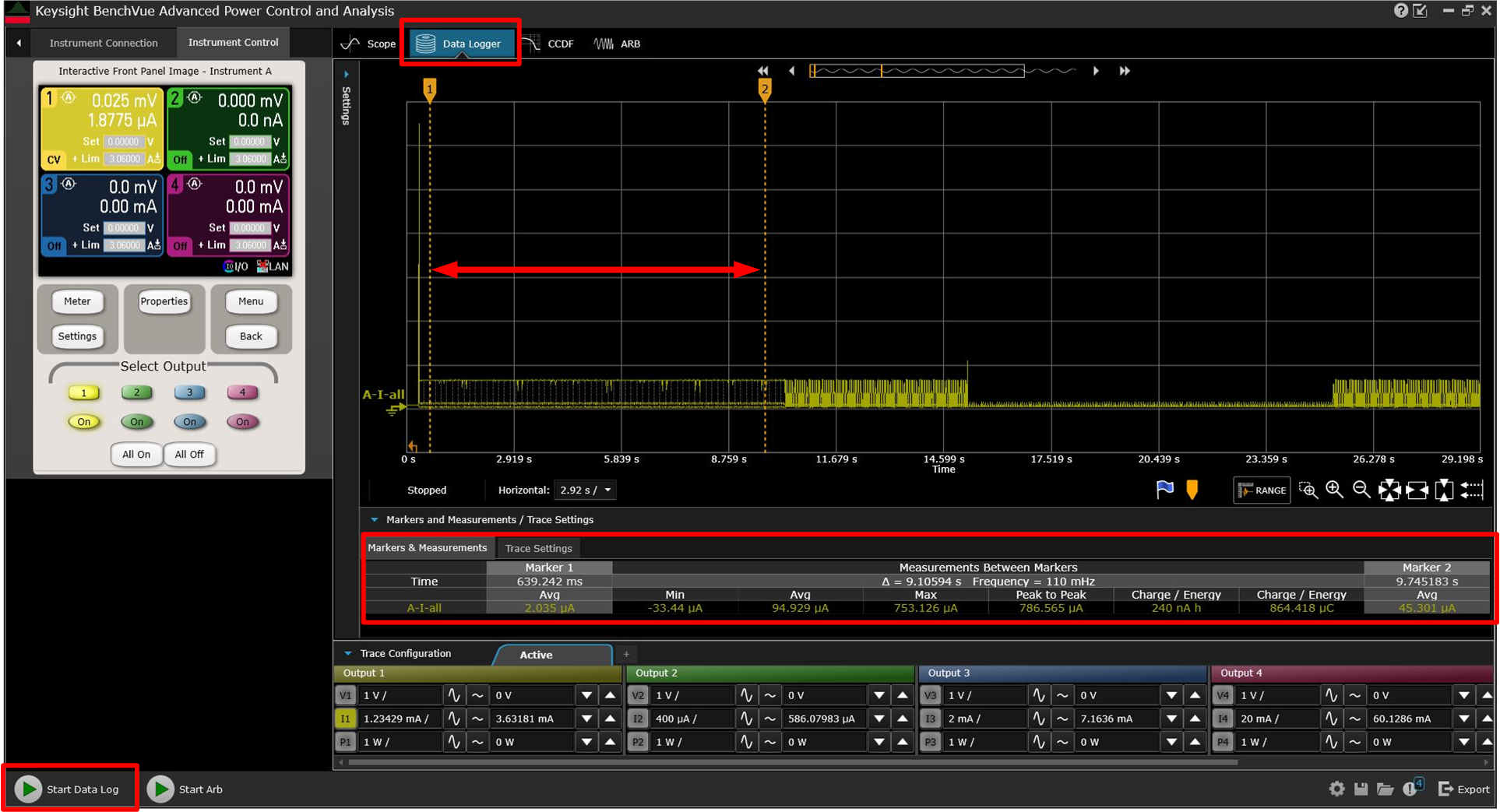Collapse the left instrument panel arrow
The image size is (1500, 812).
(x=19, y=43)
